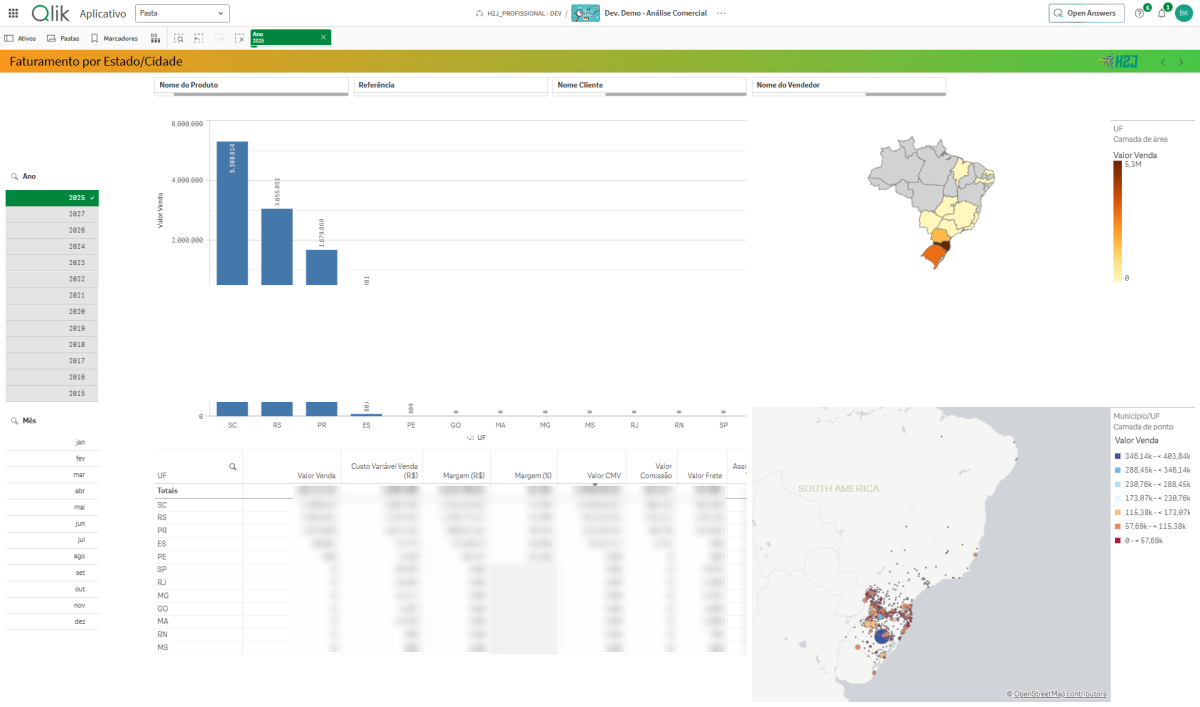Open the Pastas sheets menu
Screen dimensions: 1200x707
click(x=63, y=38)
